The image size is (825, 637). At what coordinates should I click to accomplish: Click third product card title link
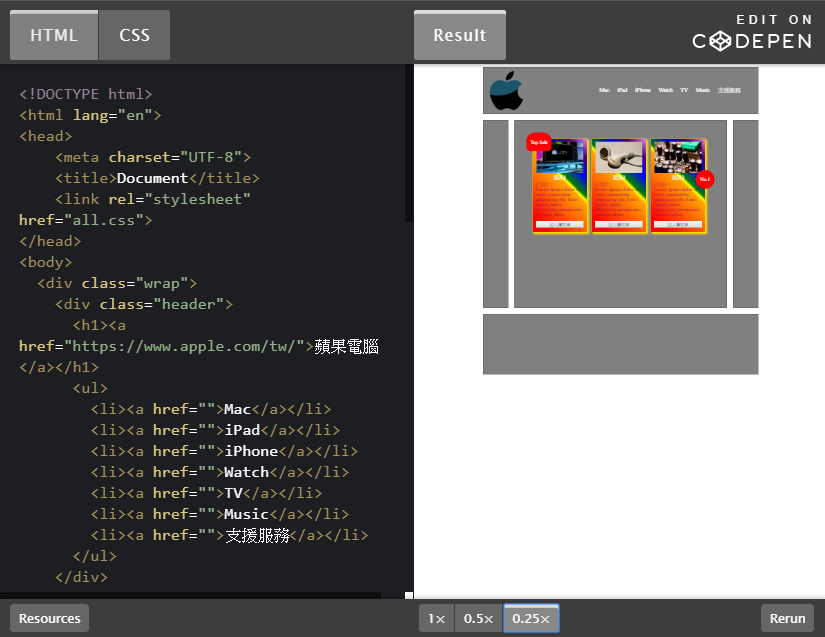tap(678, 177)
